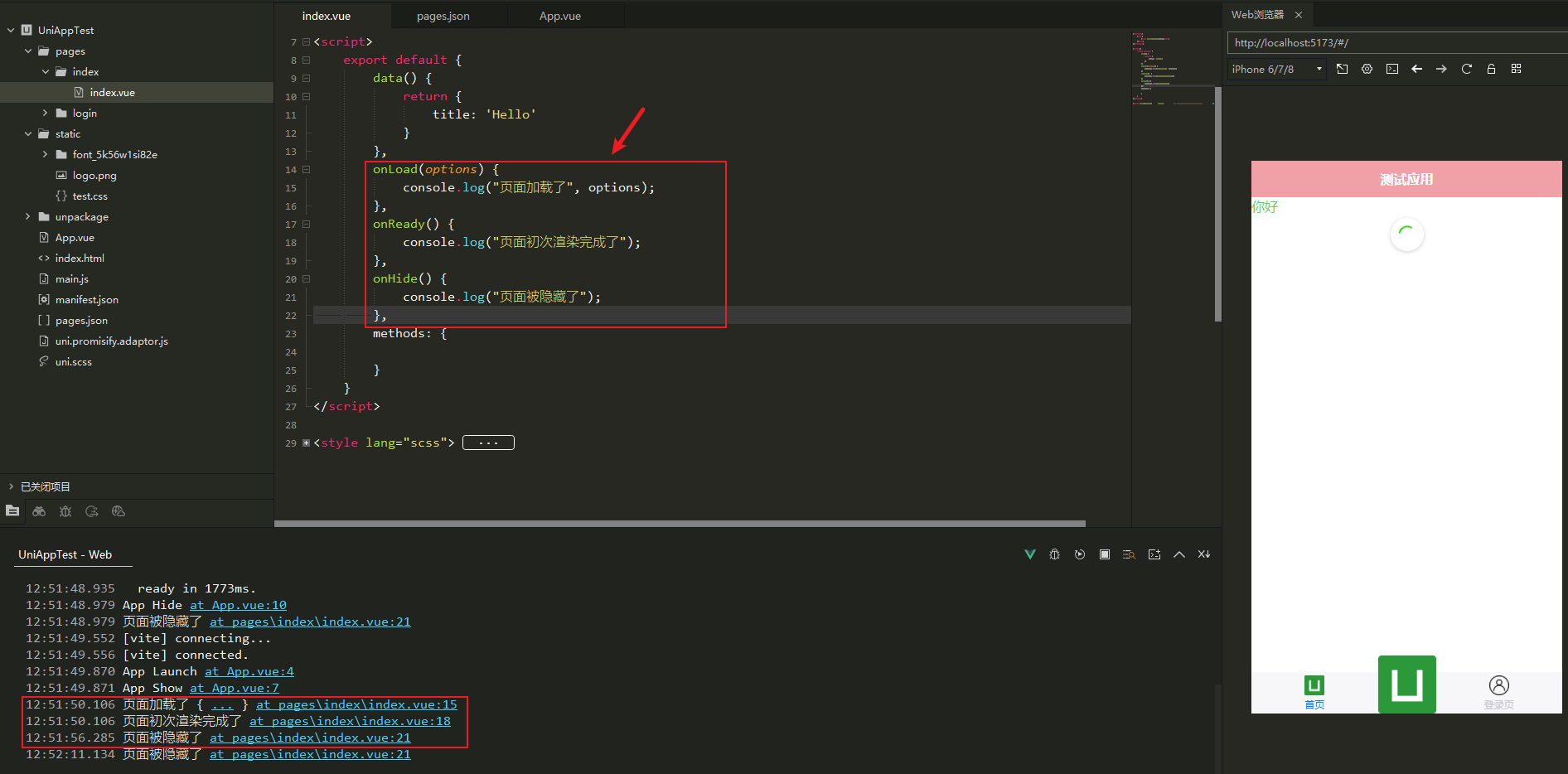Refresh the built-in browser page
This screenshot has height=774, width=1568.
coord(1467,69)
